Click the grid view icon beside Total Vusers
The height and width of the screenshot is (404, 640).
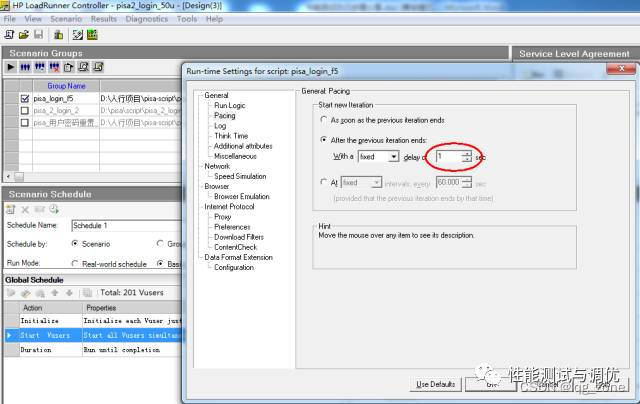pos(87,293)
